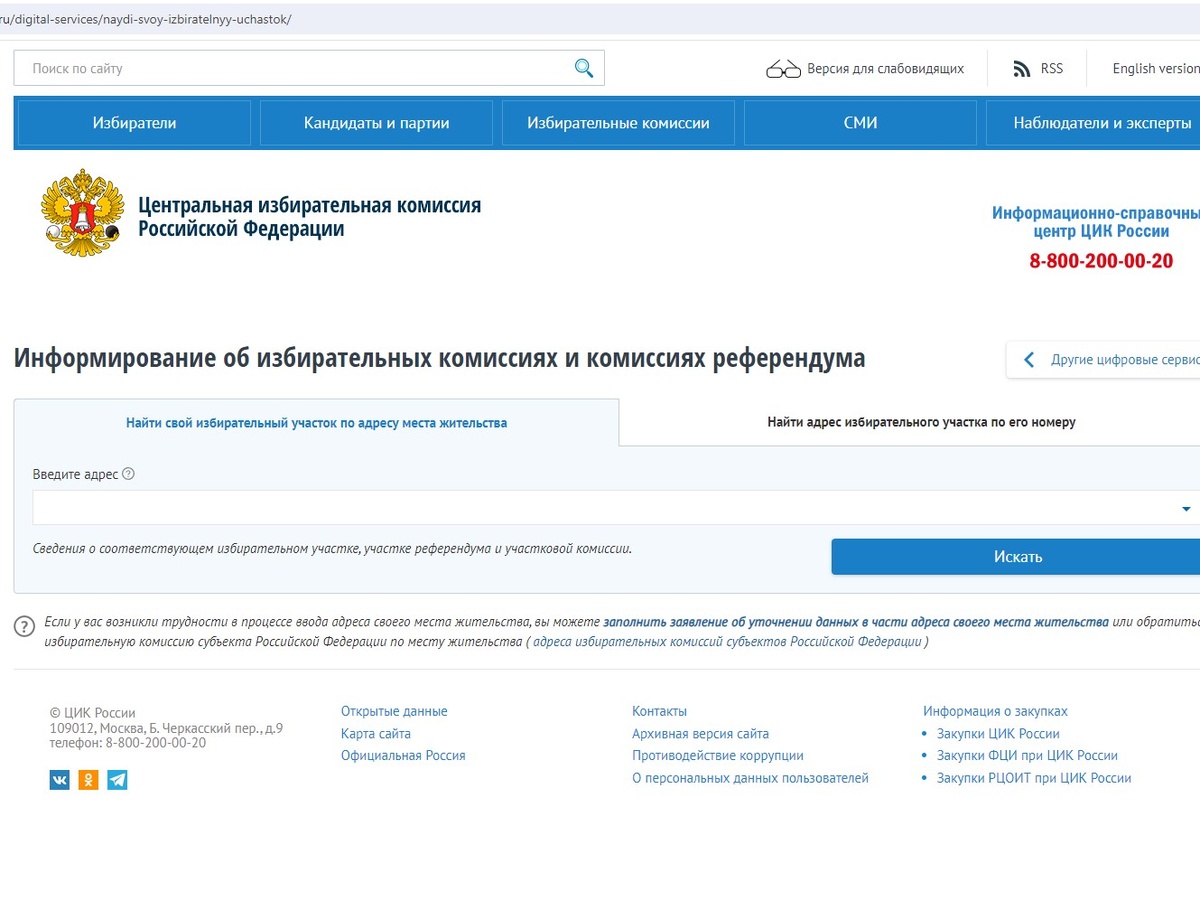Click the Информационно-справочный центр ЦИК России heading

1096,222
